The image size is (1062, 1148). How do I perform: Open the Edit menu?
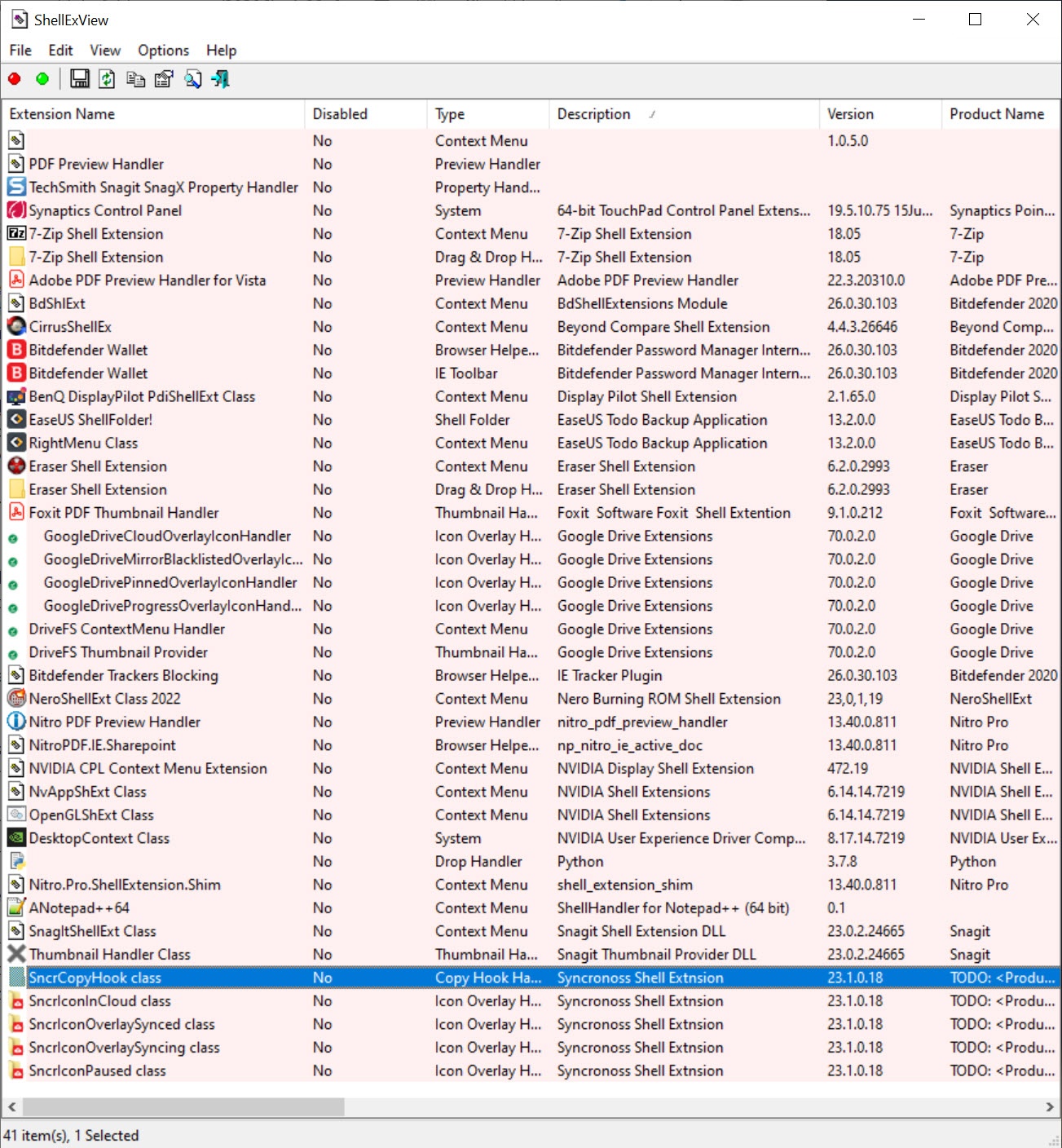click(x=60, y=50)
